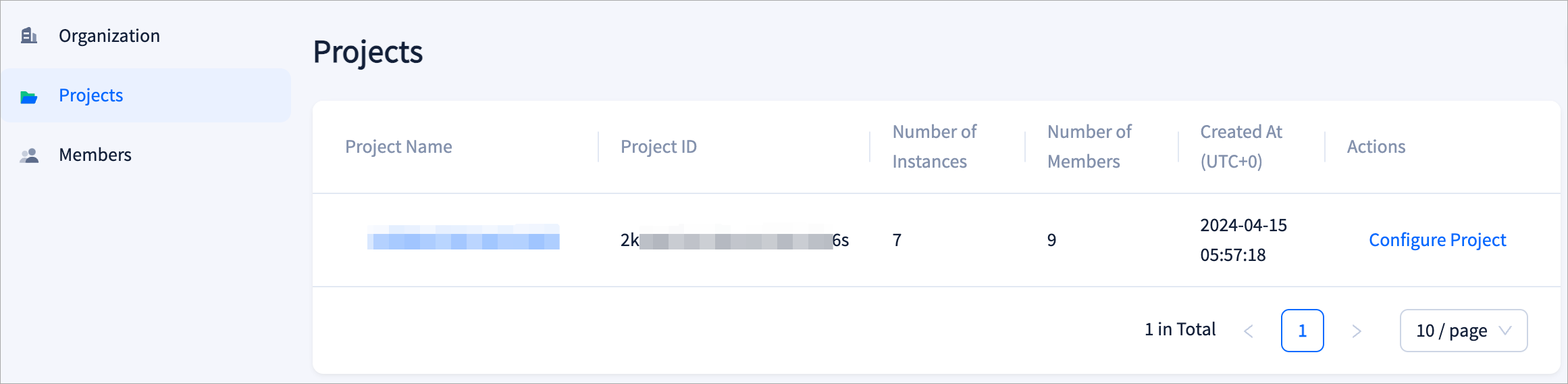Open the Members sidebar label

(95, 155)
